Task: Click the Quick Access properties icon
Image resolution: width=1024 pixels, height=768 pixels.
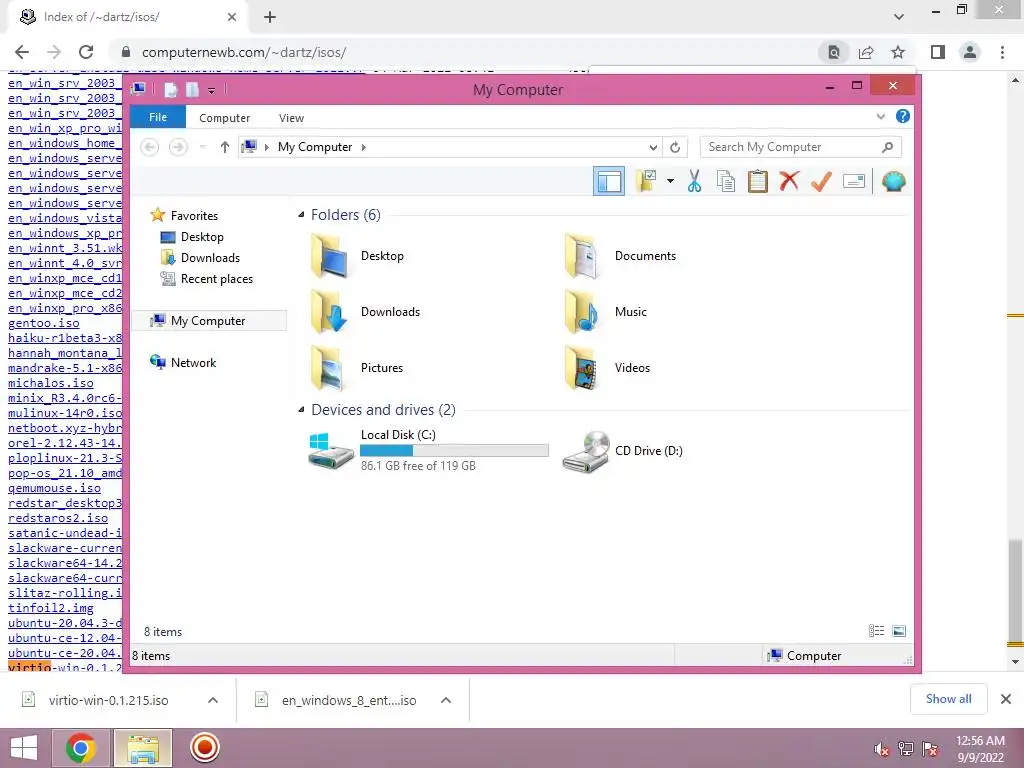Action: point(170,89)
